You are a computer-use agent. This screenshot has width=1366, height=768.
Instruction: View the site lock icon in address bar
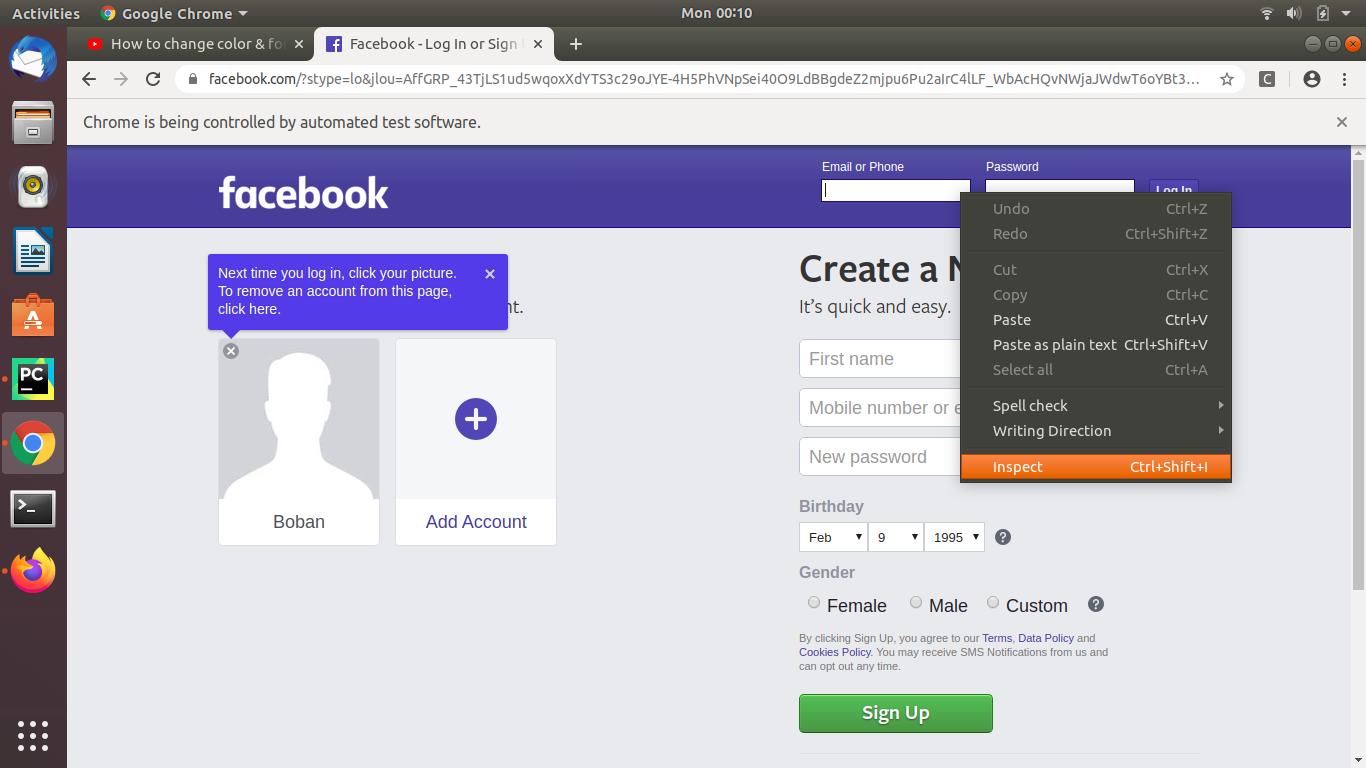(x=193, y=79)
